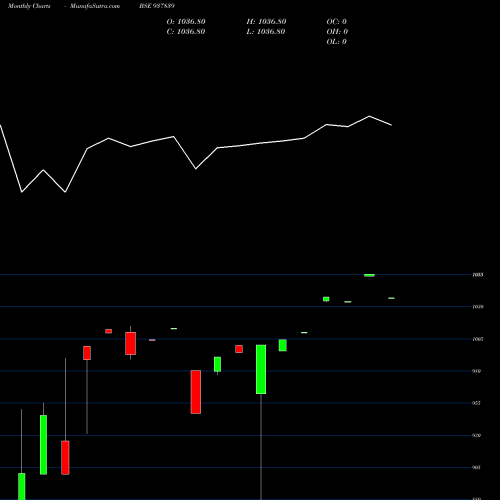
Task: Click the 1005 price axis label
Action: click(x=478, y=339)
